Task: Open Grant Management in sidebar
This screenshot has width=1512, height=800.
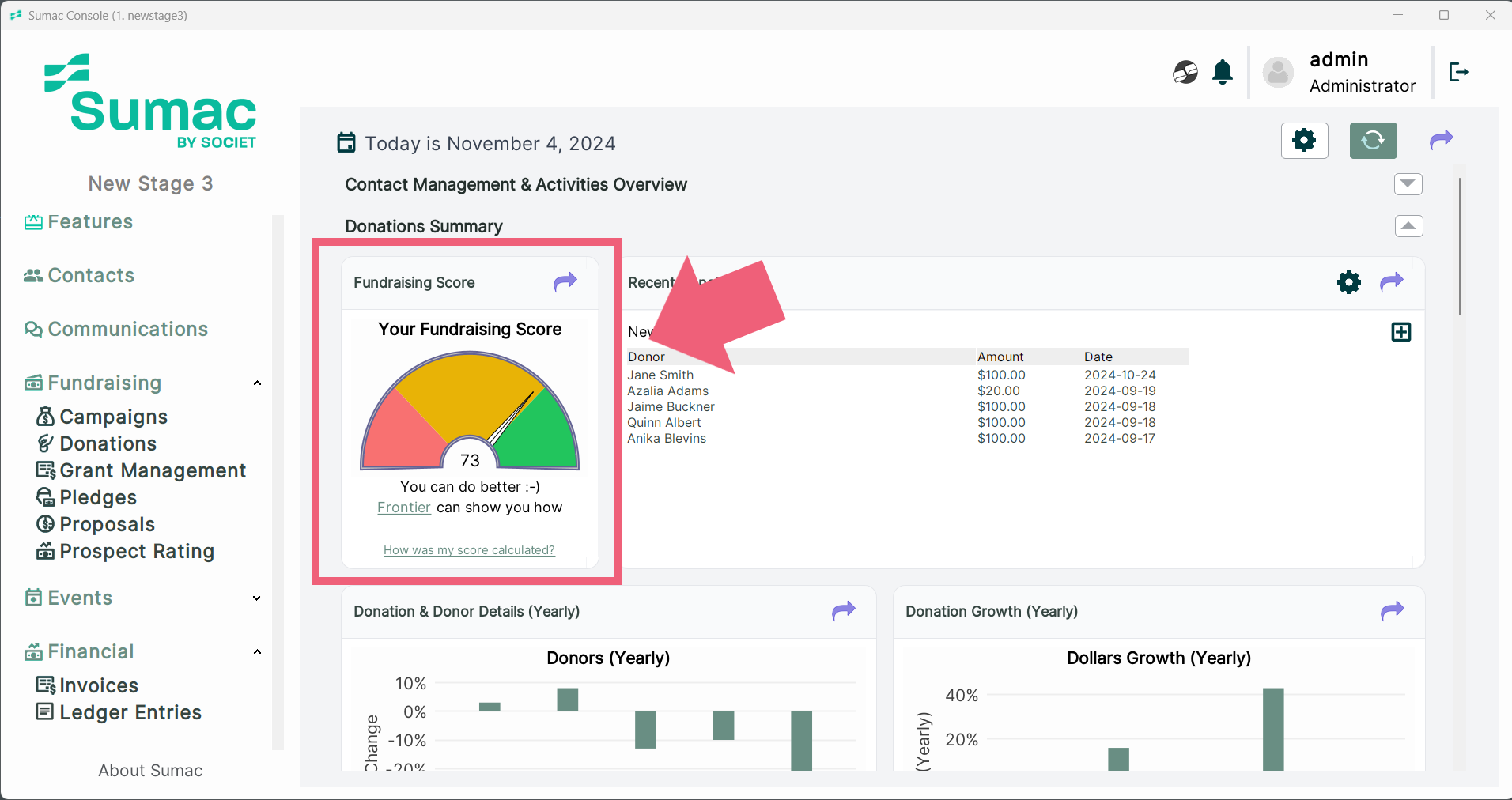Action: (142, 470)
